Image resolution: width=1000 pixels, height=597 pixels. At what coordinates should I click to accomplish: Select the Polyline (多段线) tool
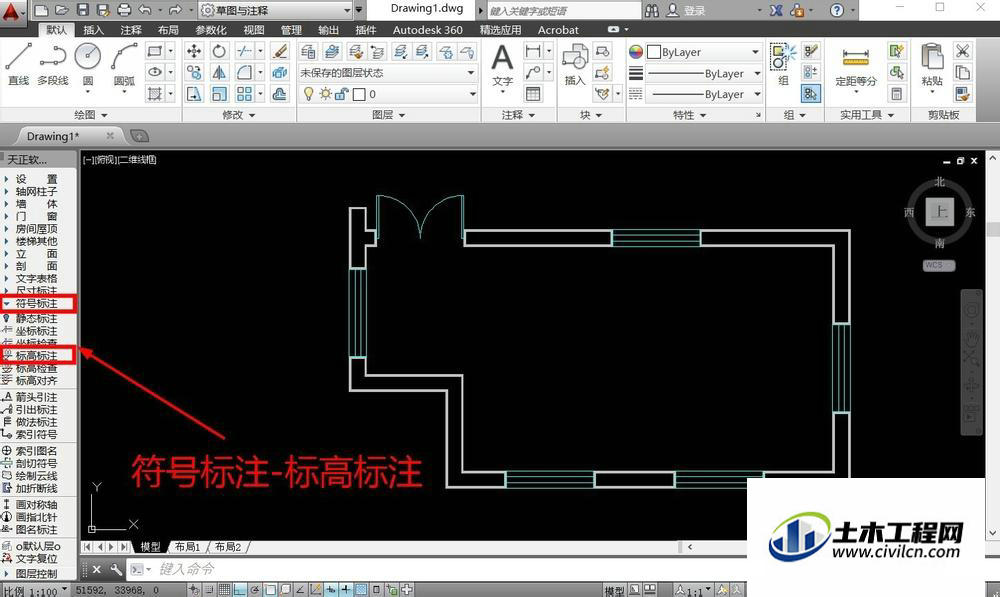[52, 63]
